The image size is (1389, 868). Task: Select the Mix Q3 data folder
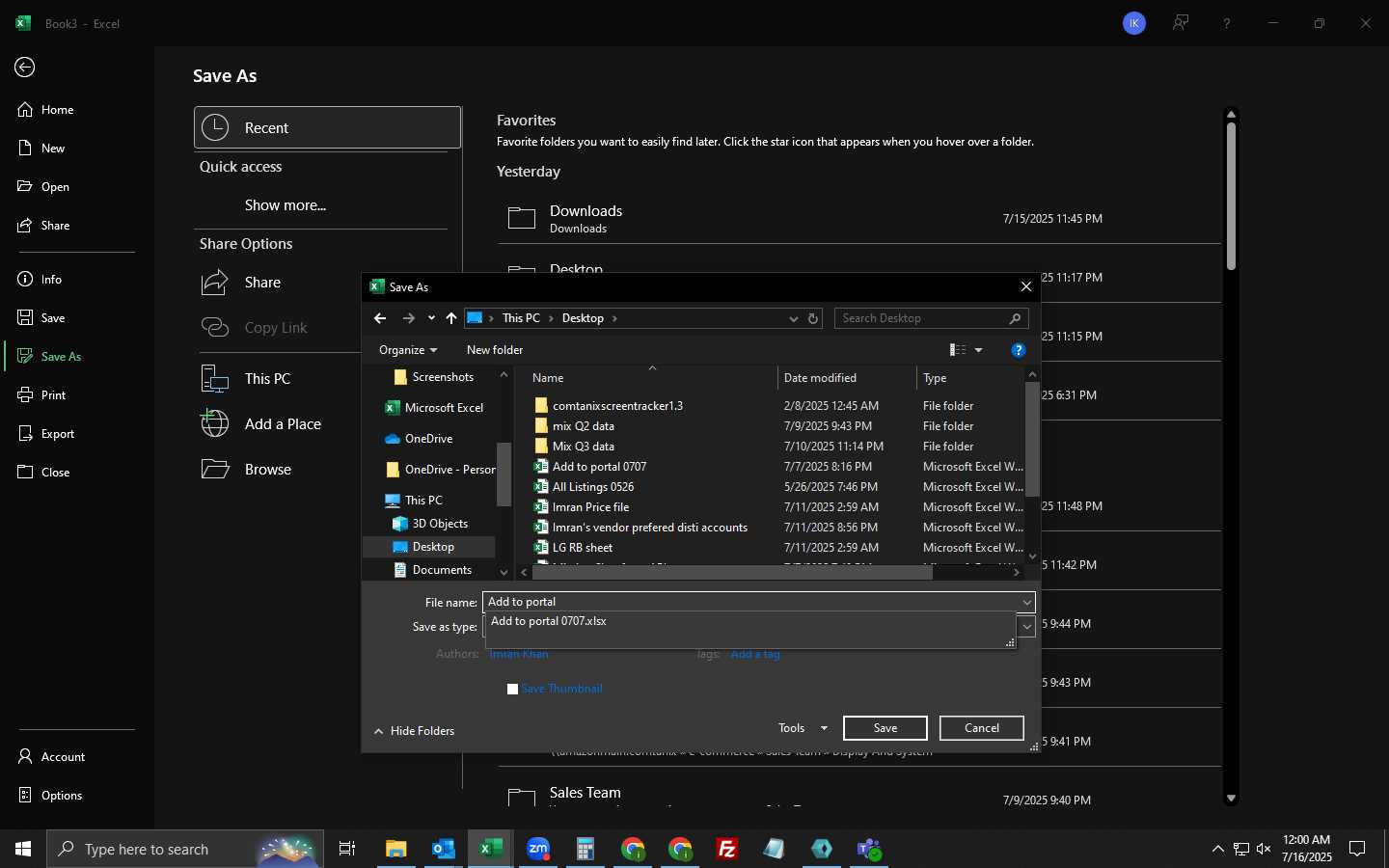pyautogui.click(x=583, y=447)
